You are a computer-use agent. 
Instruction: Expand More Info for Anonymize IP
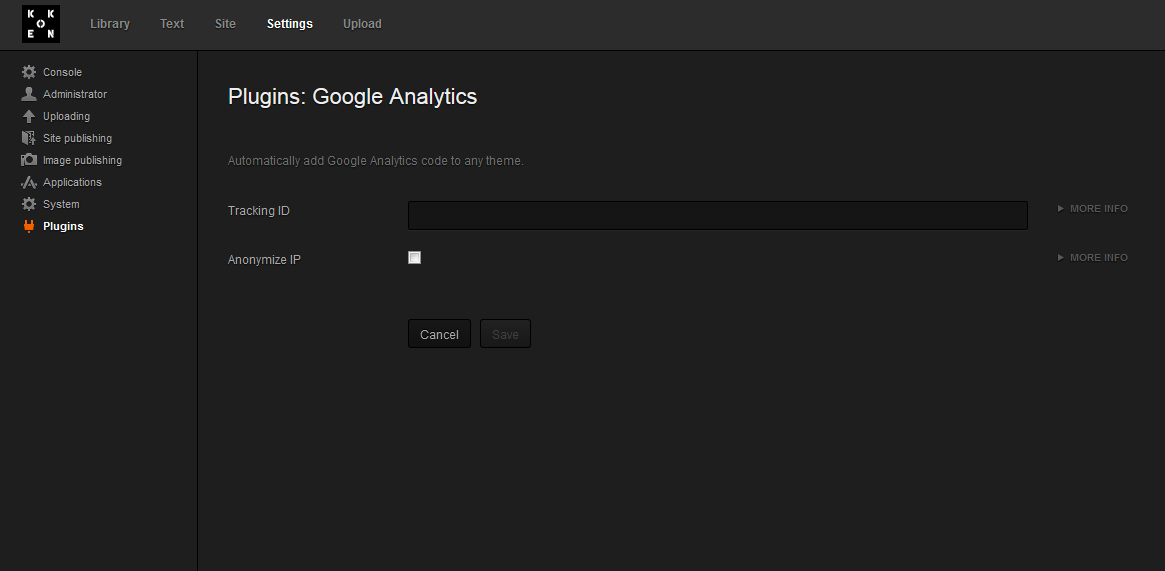pos(1092,258)
